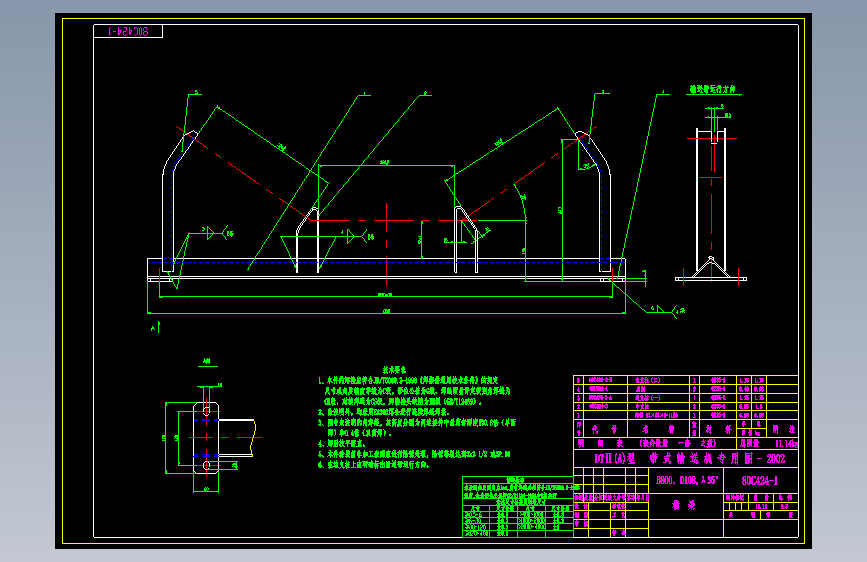Select the '横梁' part name in title block

[x=683, y=505]
